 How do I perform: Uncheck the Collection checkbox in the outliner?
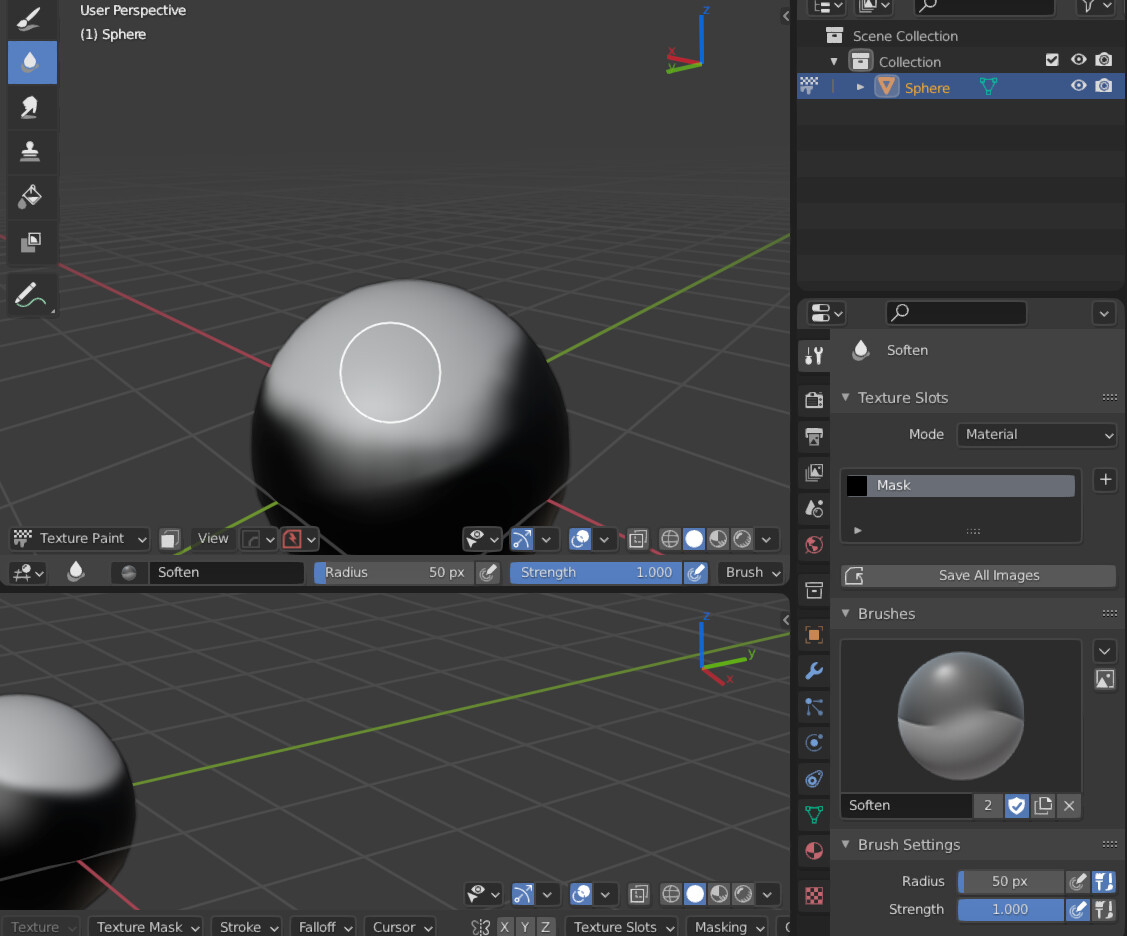(x=1052, y=60)
